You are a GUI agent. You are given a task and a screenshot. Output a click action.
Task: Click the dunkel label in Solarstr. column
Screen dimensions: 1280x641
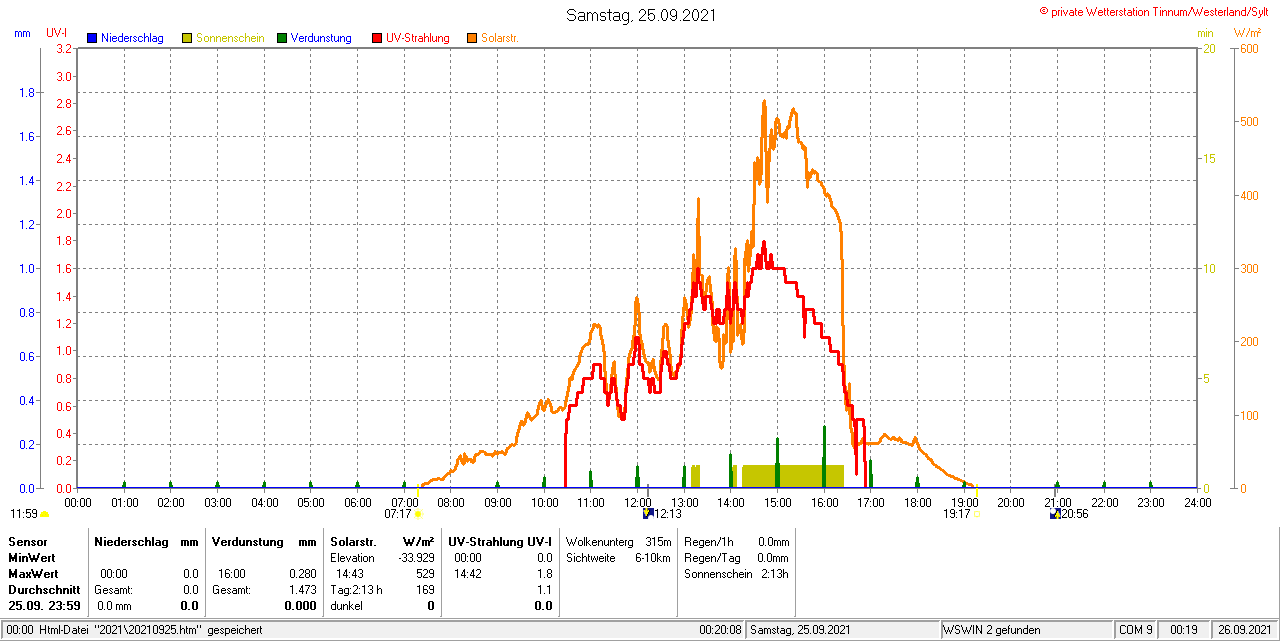346,606
